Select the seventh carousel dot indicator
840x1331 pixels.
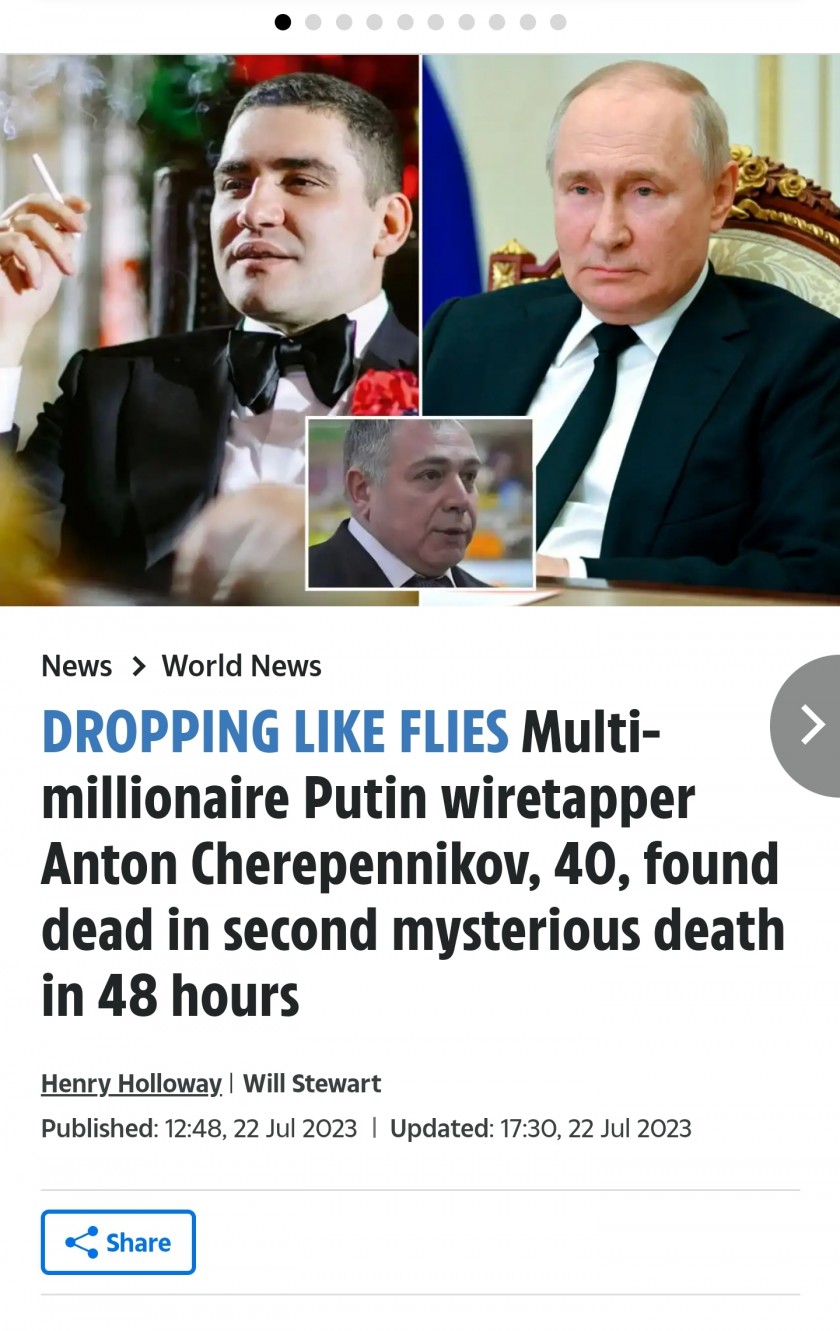[x=466, y=22]
